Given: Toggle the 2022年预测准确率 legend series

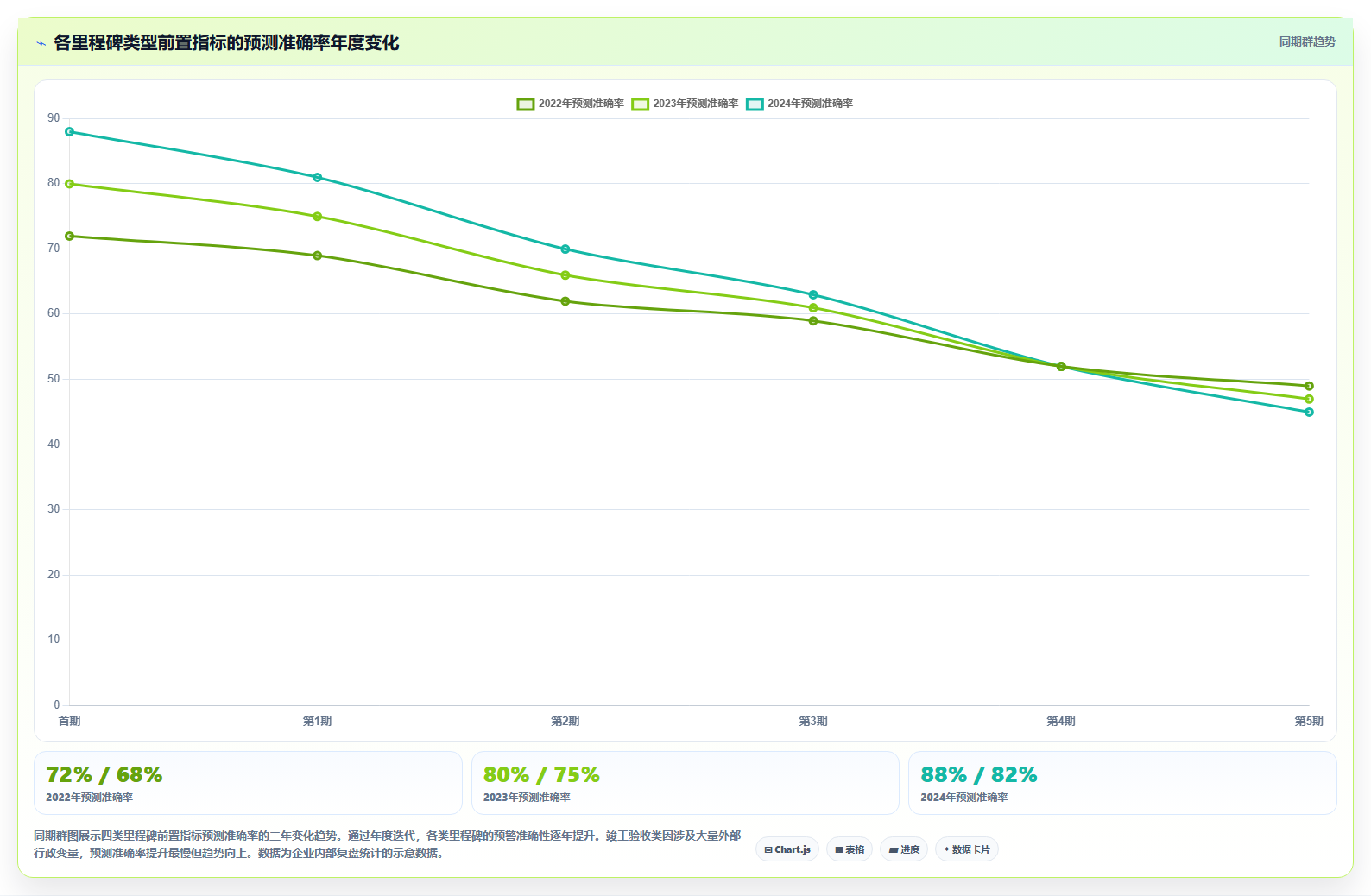Looking at the screenshot, I should click(570, 104).
